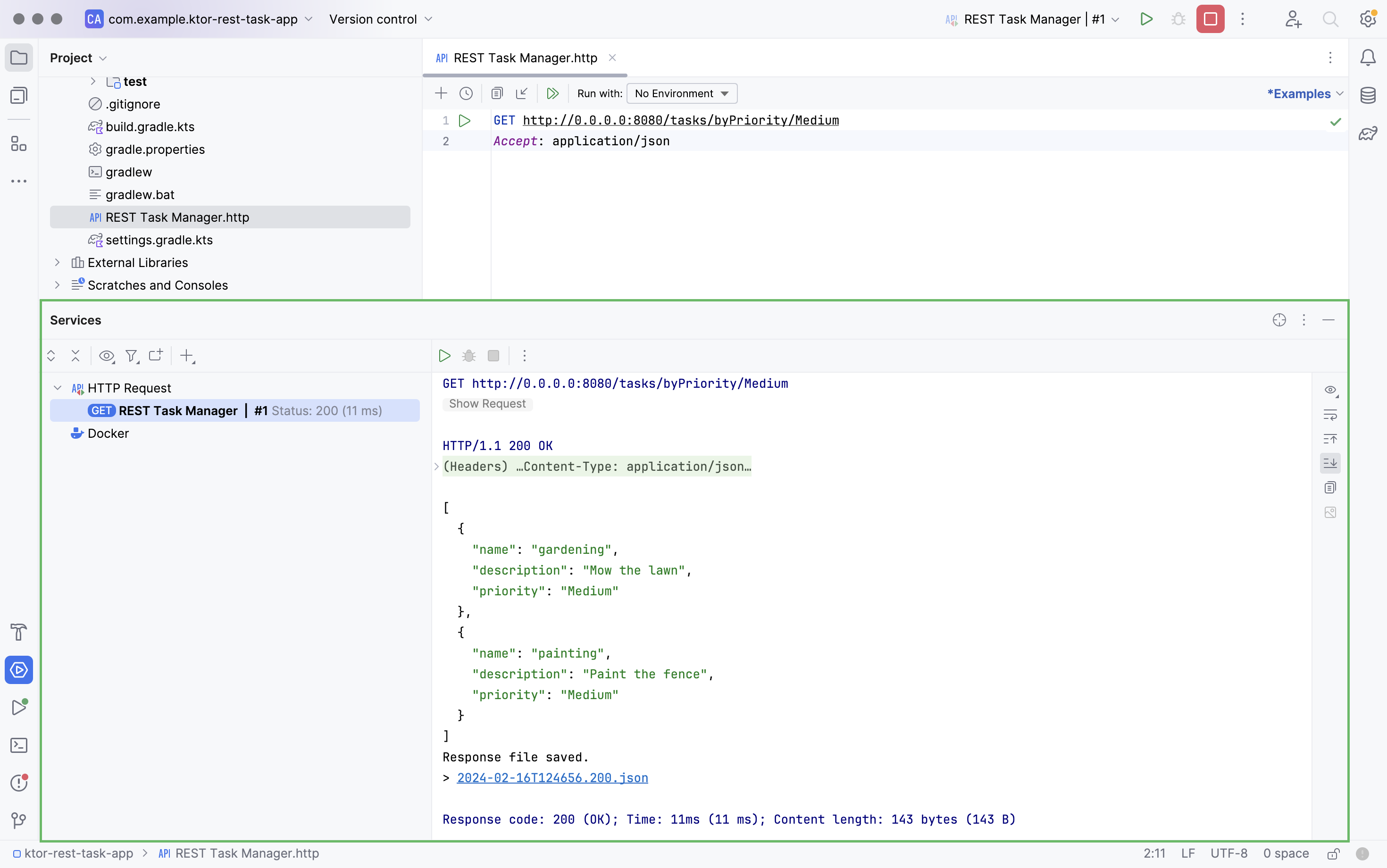Expand the Headers section in the response

pyautogui.click(x=436, y=466)
